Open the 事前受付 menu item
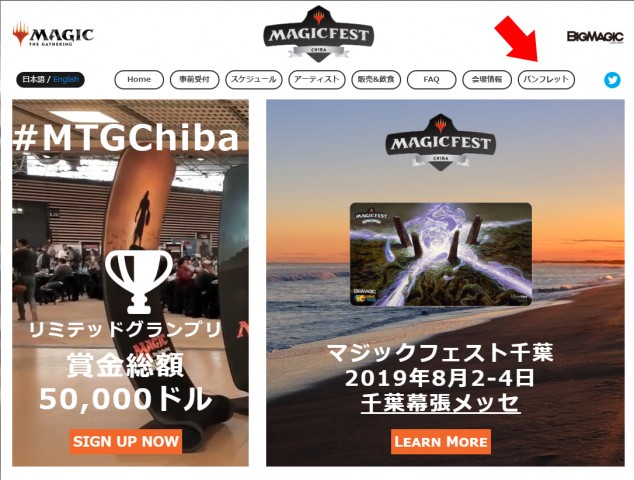 coord(194,80)
